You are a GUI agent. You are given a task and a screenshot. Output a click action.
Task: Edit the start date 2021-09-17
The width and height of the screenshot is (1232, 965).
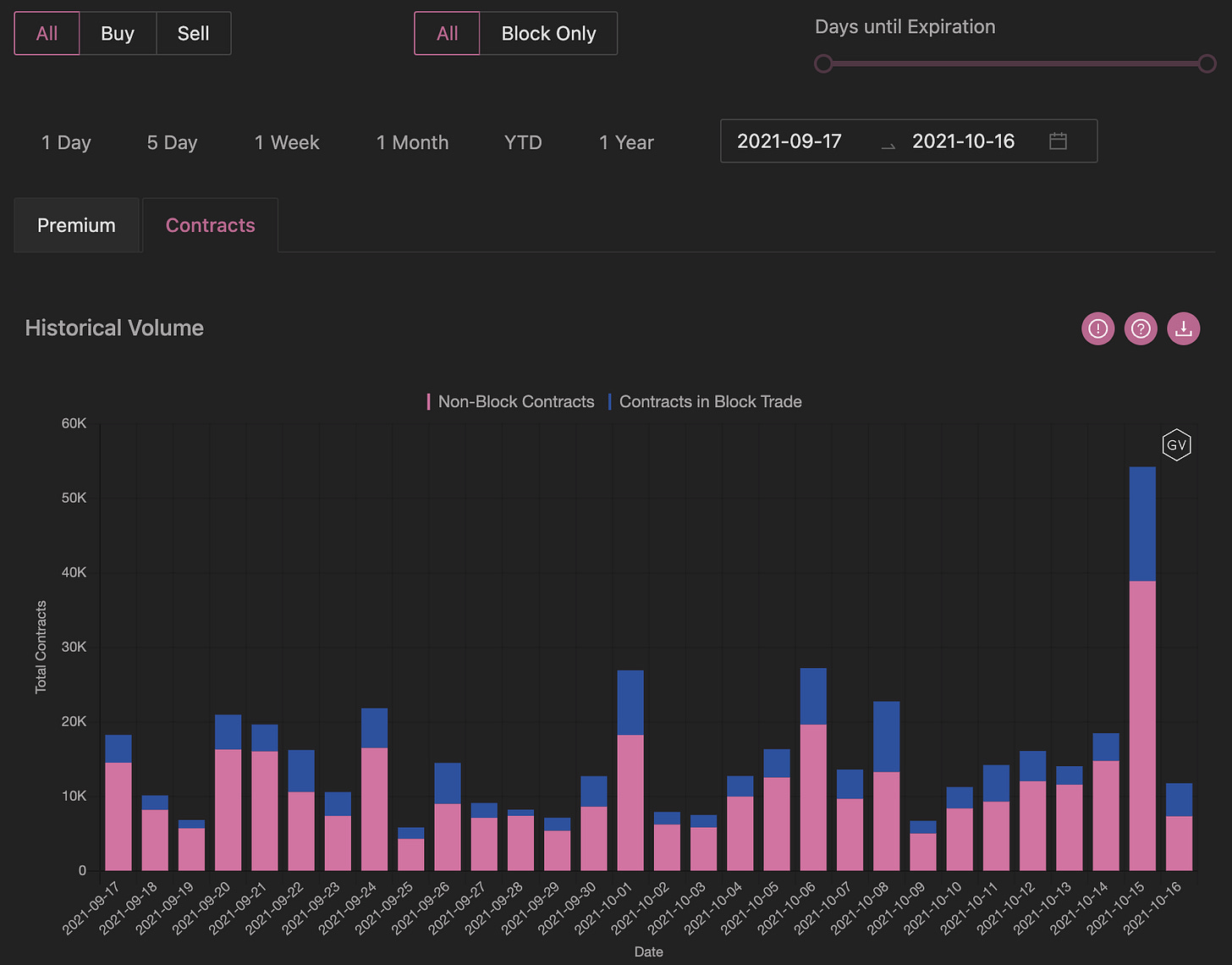pos(789,141)
